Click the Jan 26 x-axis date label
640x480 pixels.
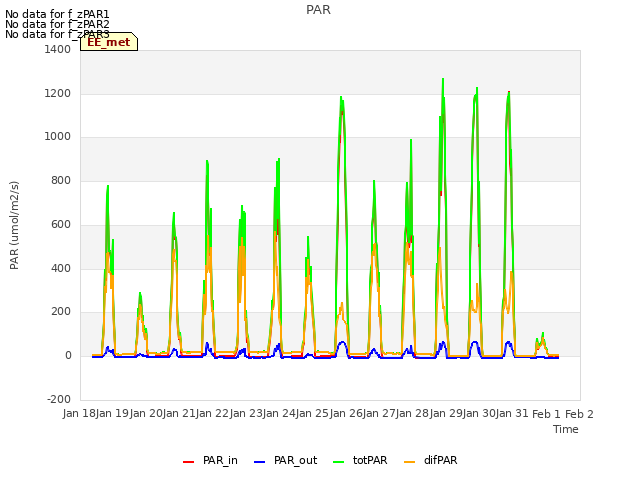(346, 414)
